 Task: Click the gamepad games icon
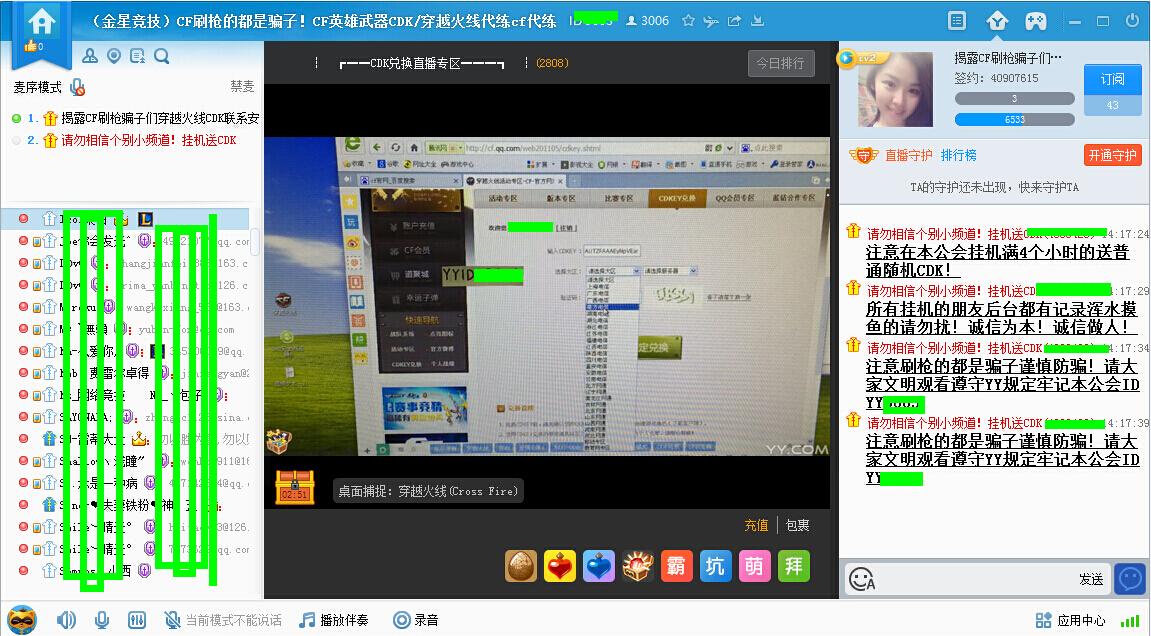click(x=1036, y=21)
